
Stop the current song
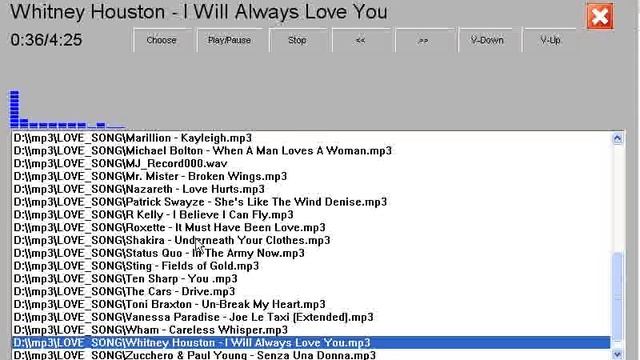tap(297, 40)
